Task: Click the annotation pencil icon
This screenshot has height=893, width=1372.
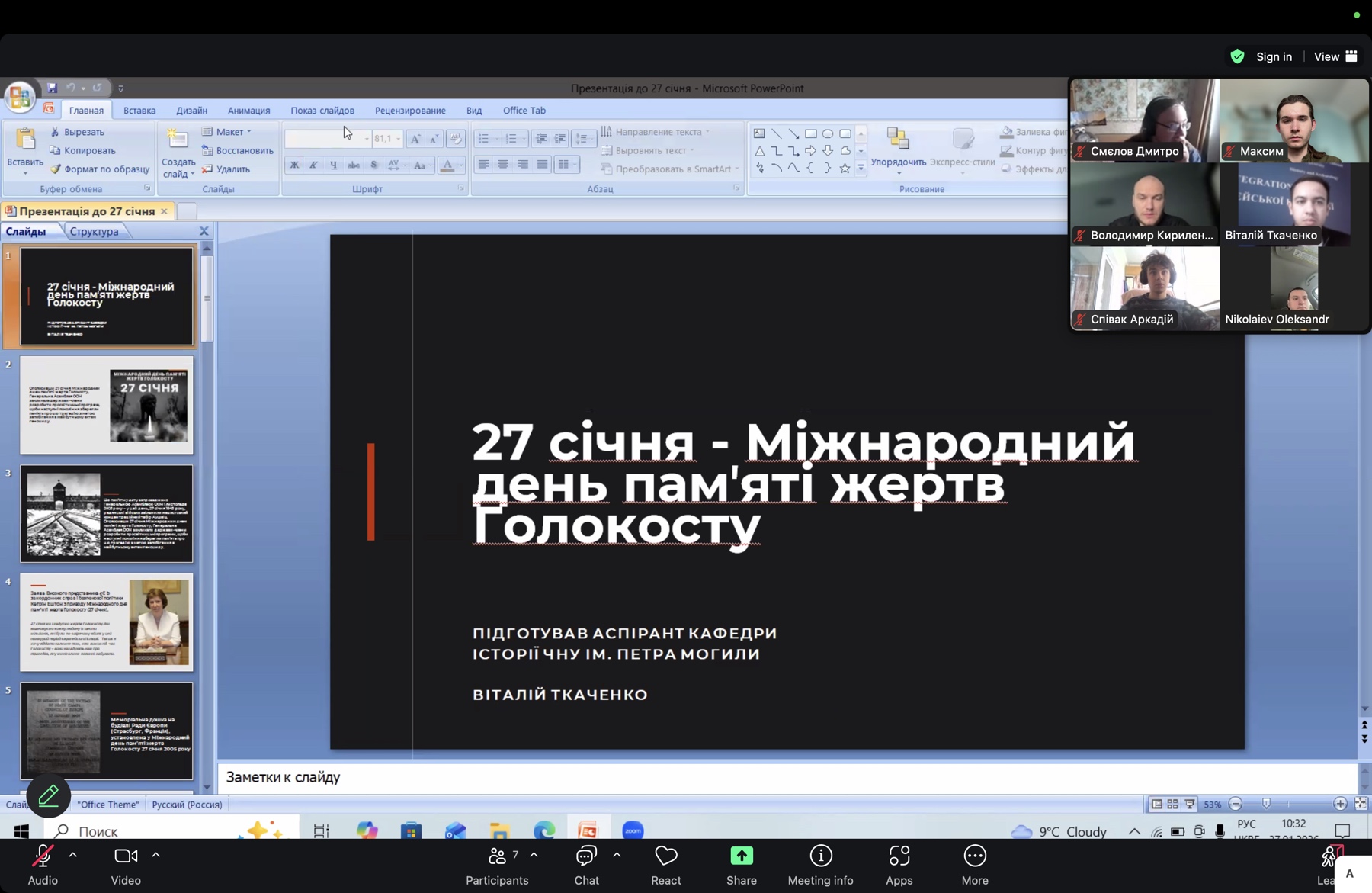Action: [48, 796]
